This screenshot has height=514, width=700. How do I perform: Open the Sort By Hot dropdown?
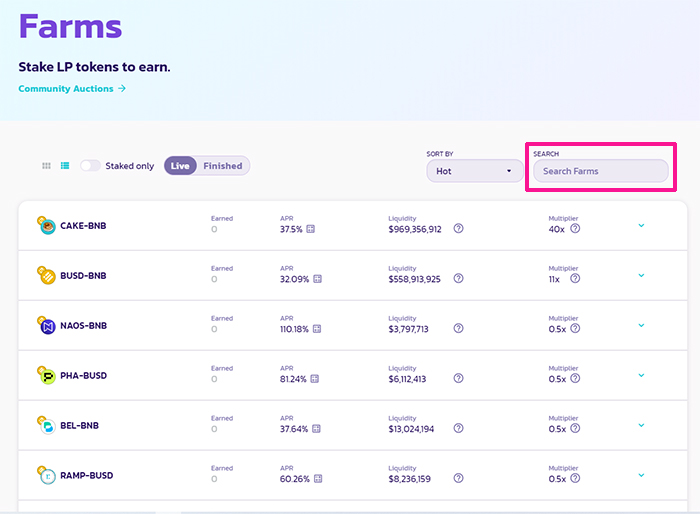click(x=475, y=171)
